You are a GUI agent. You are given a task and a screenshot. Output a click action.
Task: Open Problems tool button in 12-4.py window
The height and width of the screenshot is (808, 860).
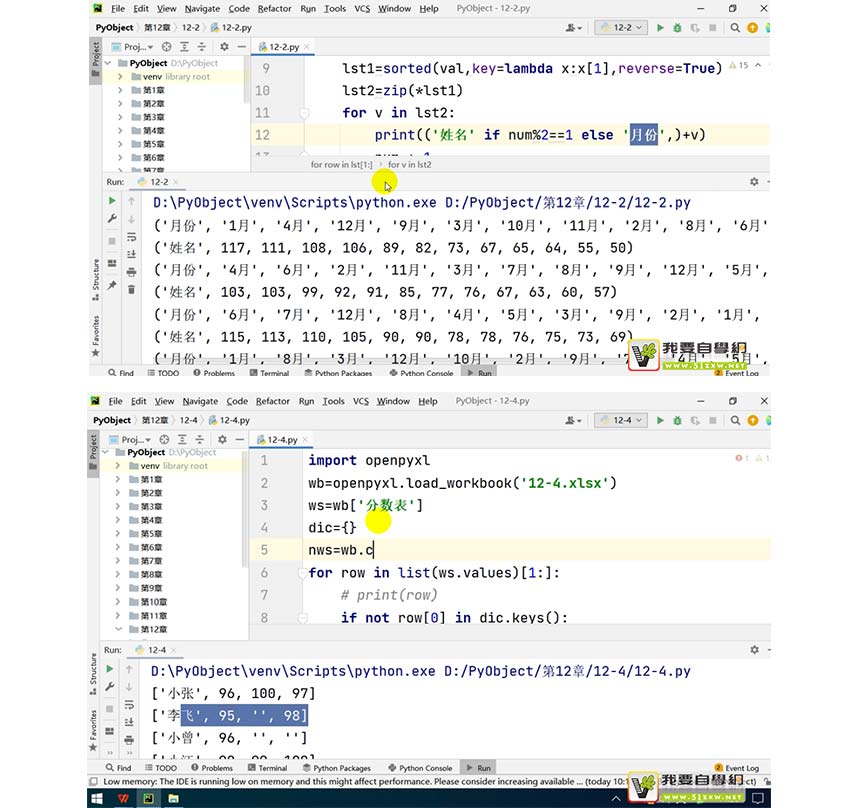click(x=212, y=768)
